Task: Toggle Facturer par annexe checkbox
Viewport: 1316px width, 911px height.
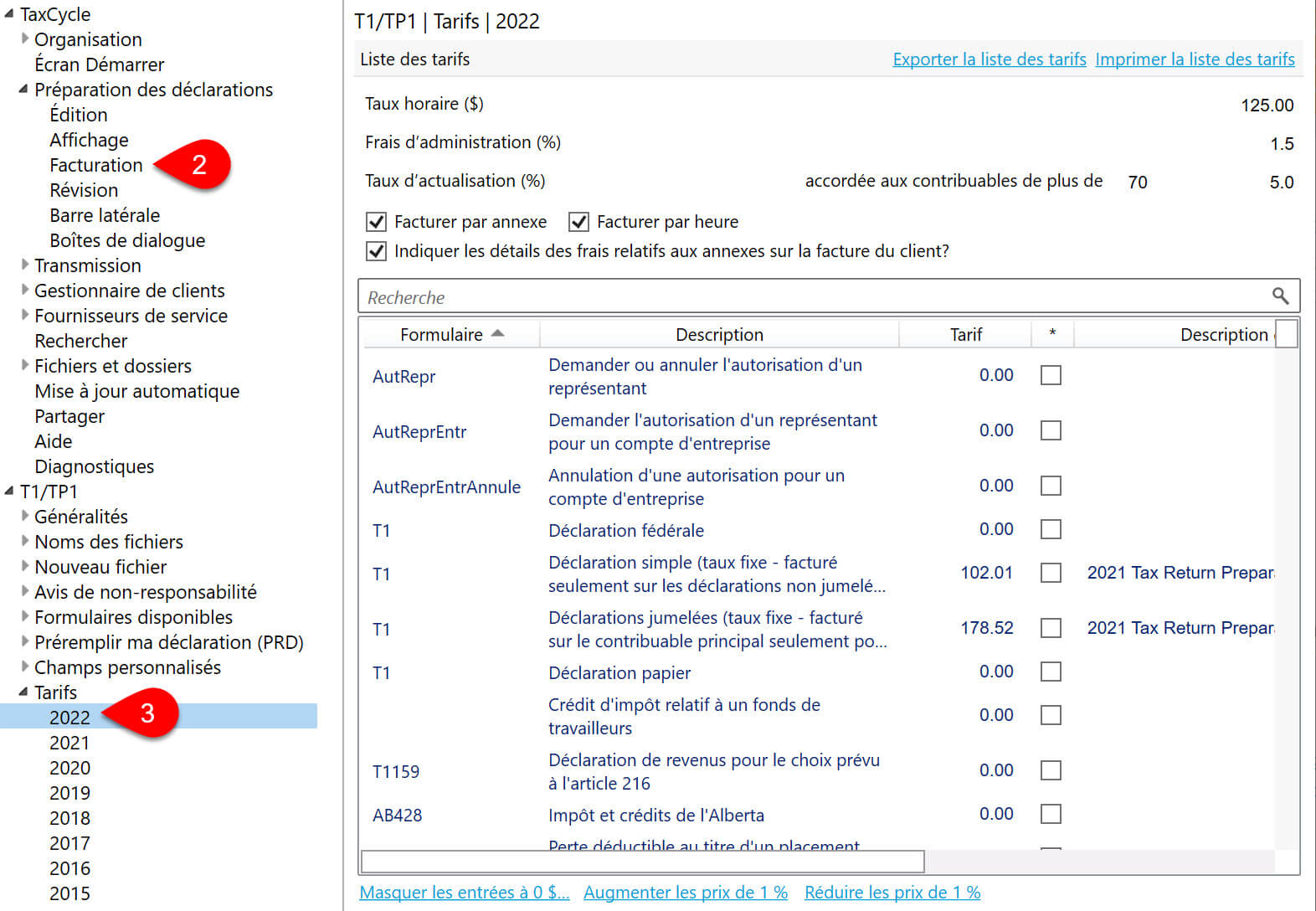Action: [x=376, y=222]
